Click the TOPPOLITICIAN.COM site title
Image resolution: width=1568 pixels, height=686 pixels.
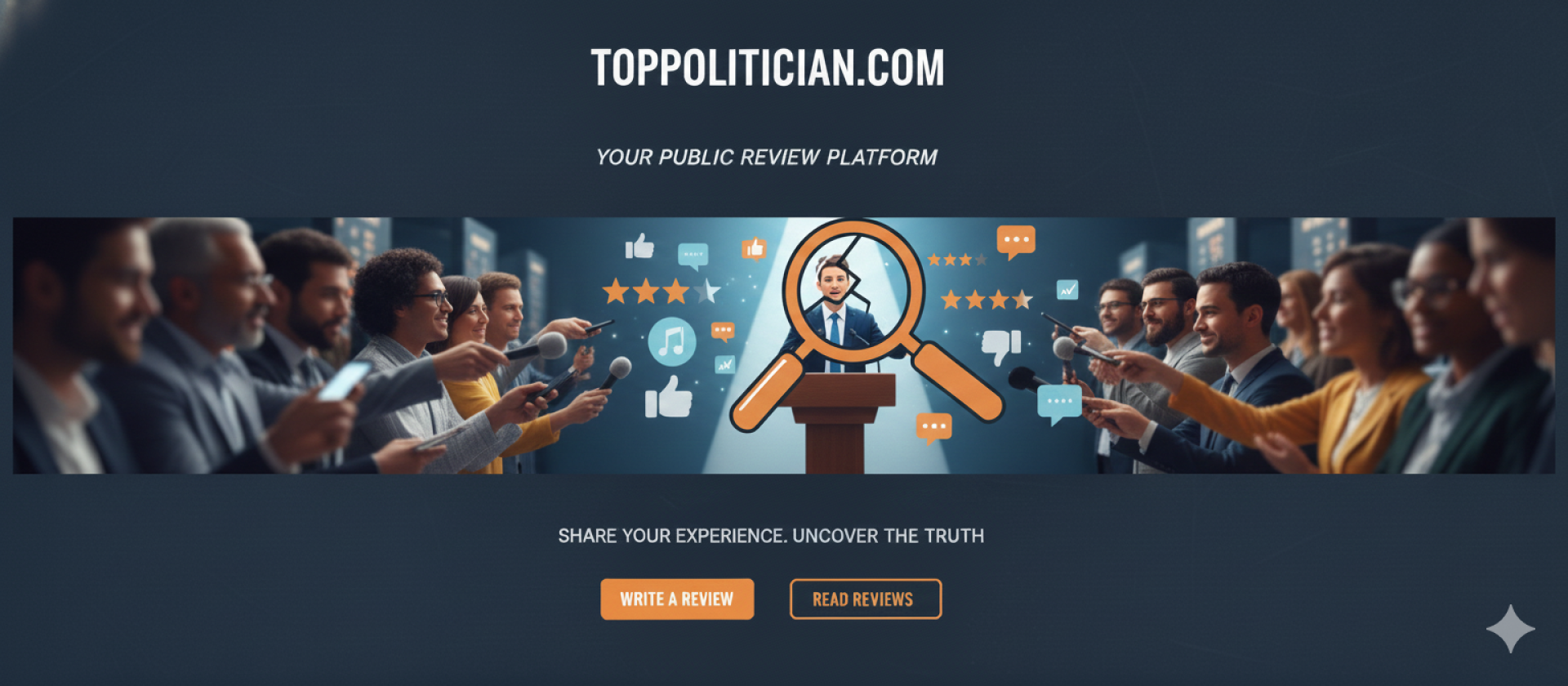pos(768,68)
